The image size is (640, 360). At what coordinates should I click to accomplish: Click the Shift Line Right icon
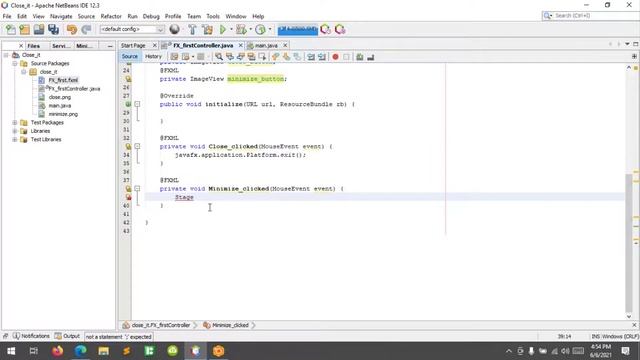(x=322, y=57)
